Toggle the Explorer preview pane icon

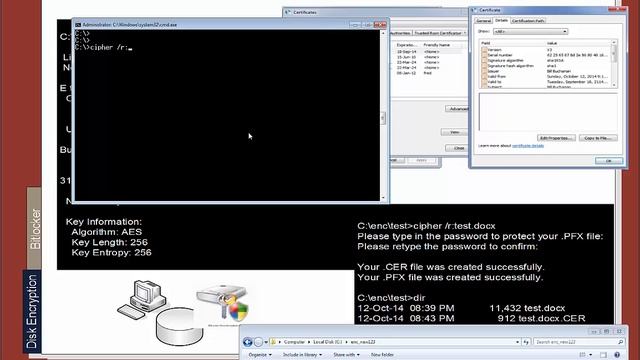[603, 355]
